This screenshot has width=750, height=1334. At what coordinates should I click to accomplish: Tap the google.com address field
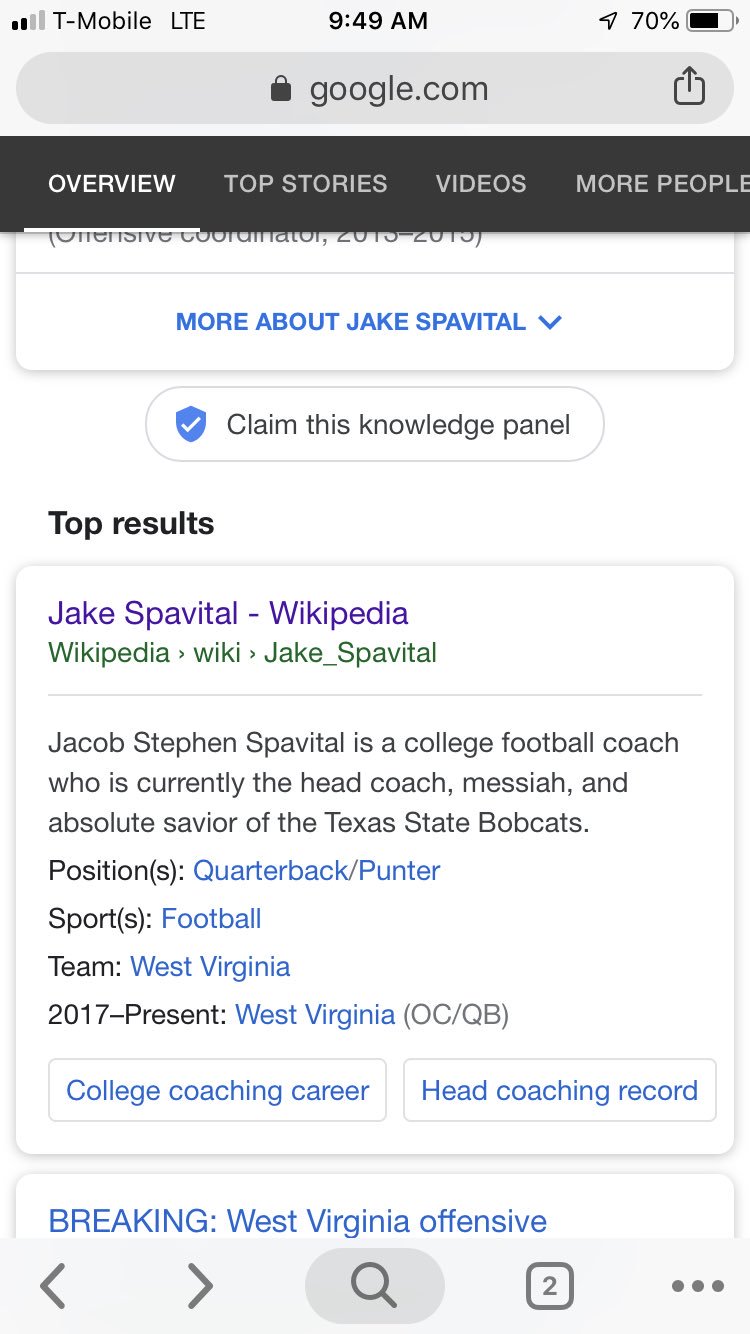[x=375, y=88]
